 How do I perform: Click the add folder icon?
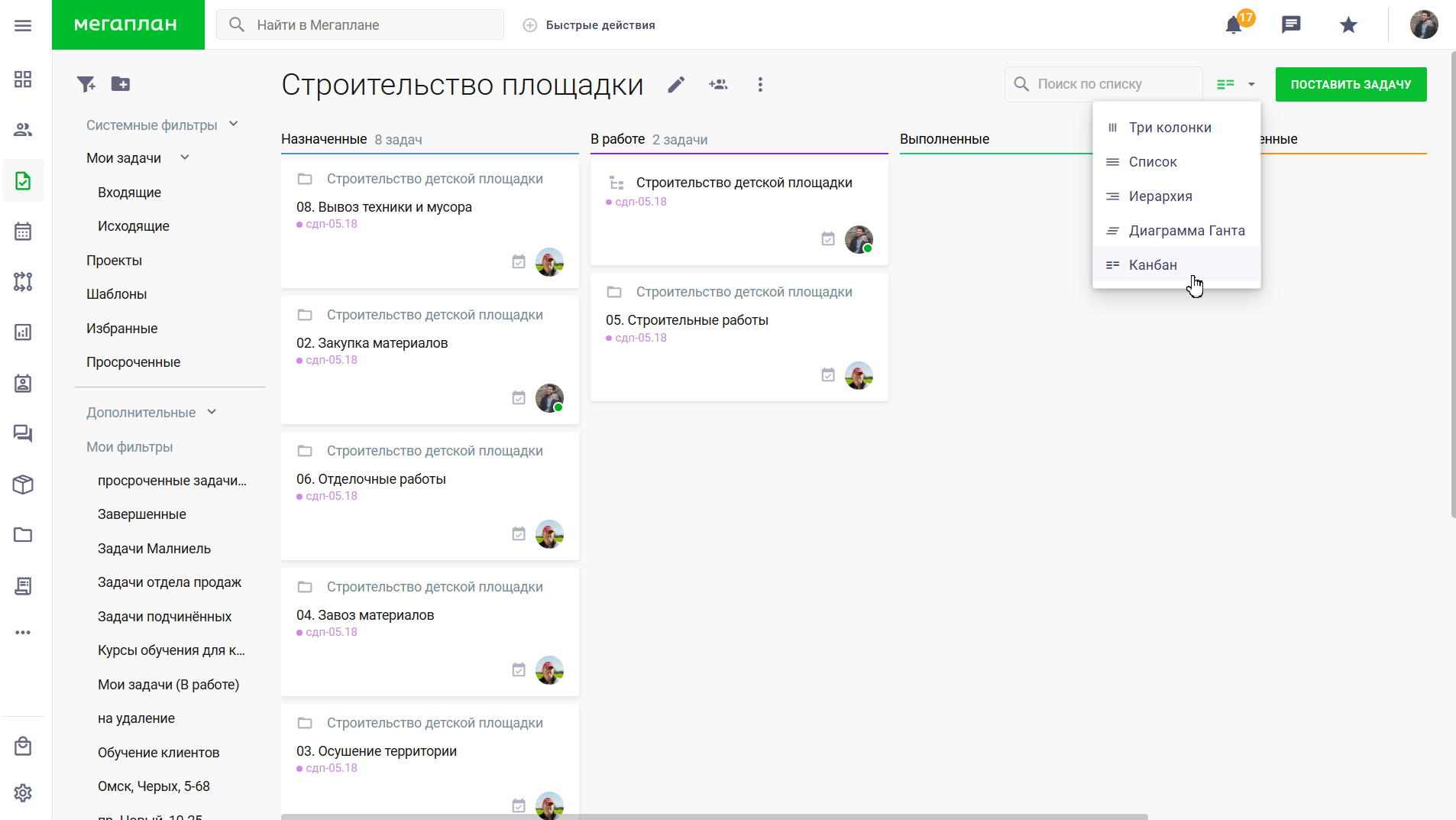pyautogui.click(x=121, y=84)
